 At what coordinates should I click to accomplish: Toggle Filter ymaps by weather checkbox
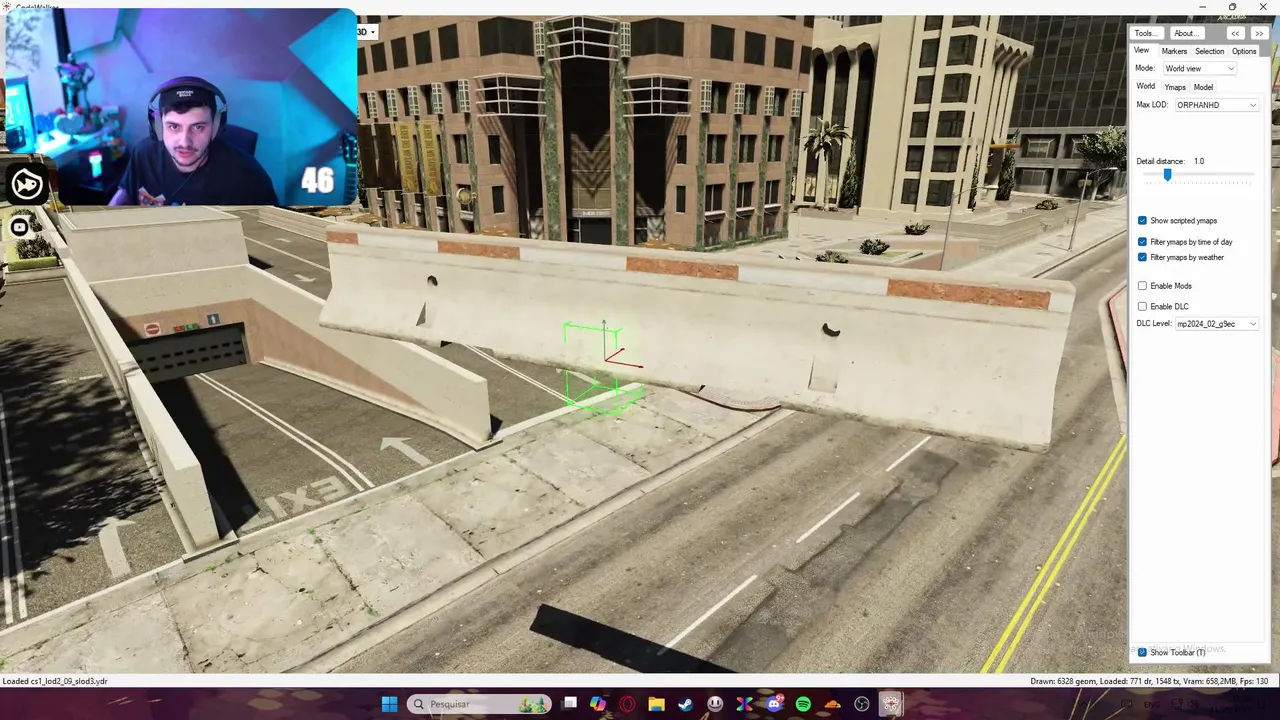pyautogui.click(x=1142, y=257)
